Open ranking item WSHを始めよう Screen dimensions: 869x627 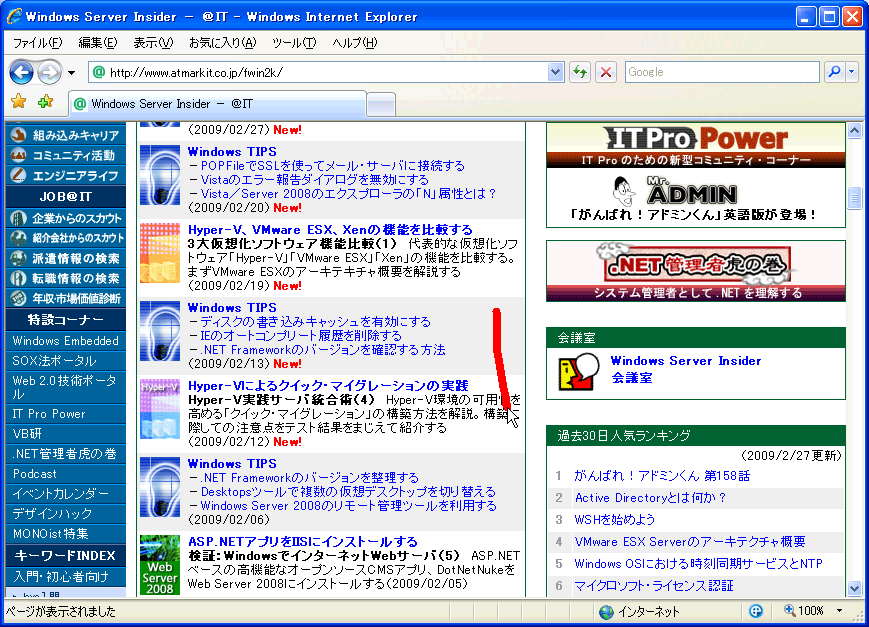click(x=615, y=519)
